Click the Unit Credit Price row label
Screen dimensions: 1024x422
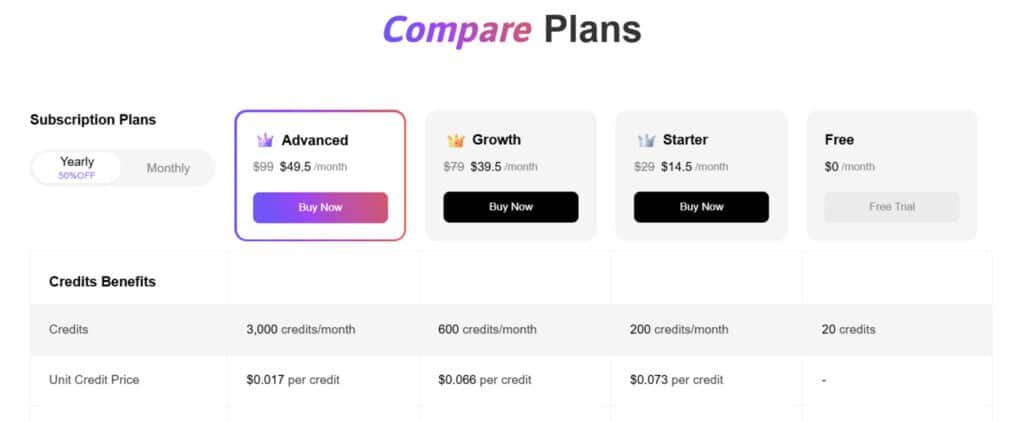point(94,380)
